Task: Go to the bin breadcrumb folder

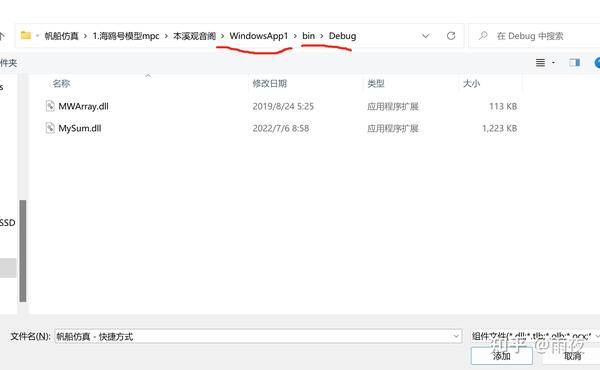Action: (x=308, y=36)
